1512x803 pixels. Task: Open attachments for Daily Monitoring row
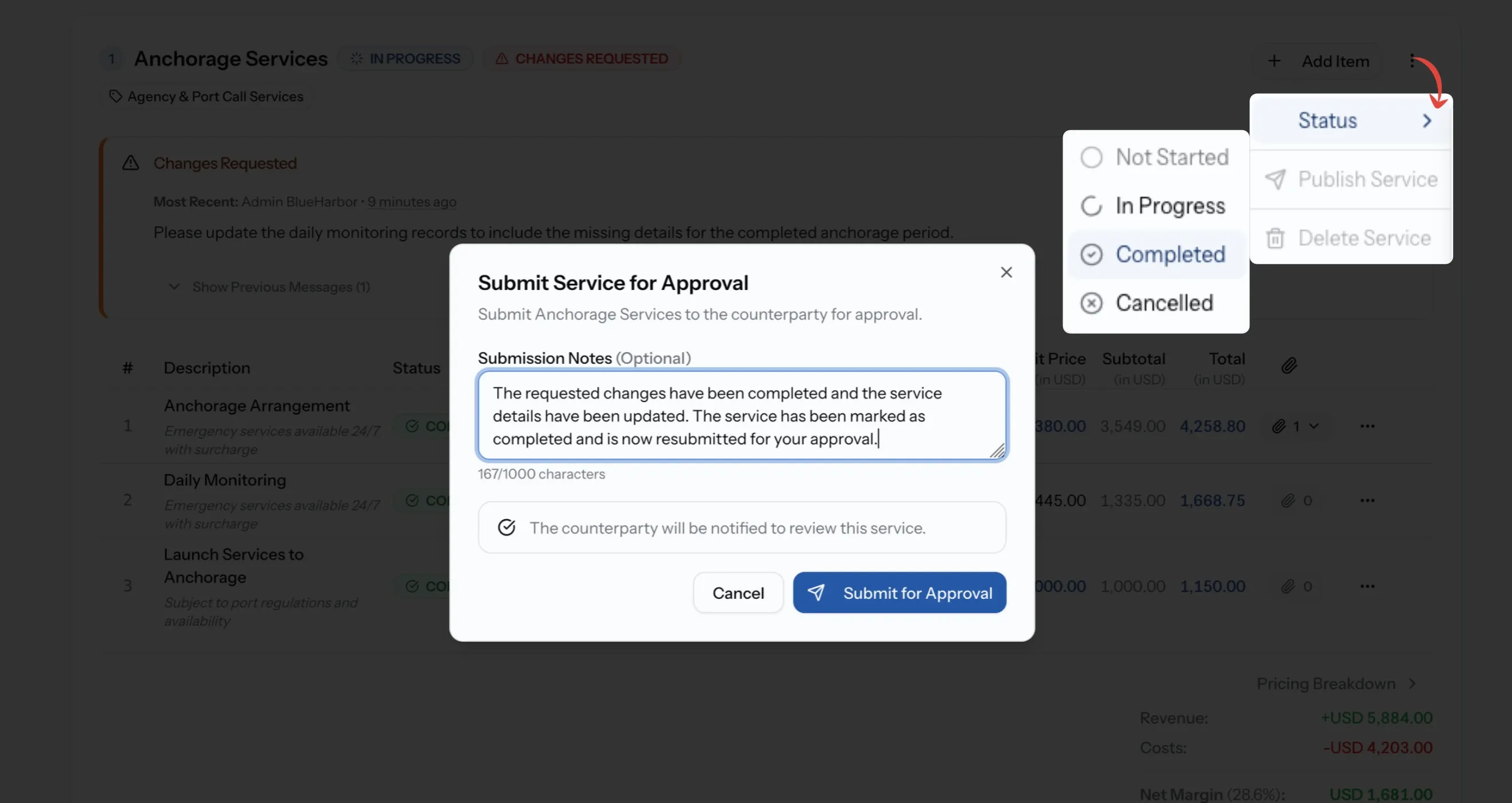click(1296, 500)
